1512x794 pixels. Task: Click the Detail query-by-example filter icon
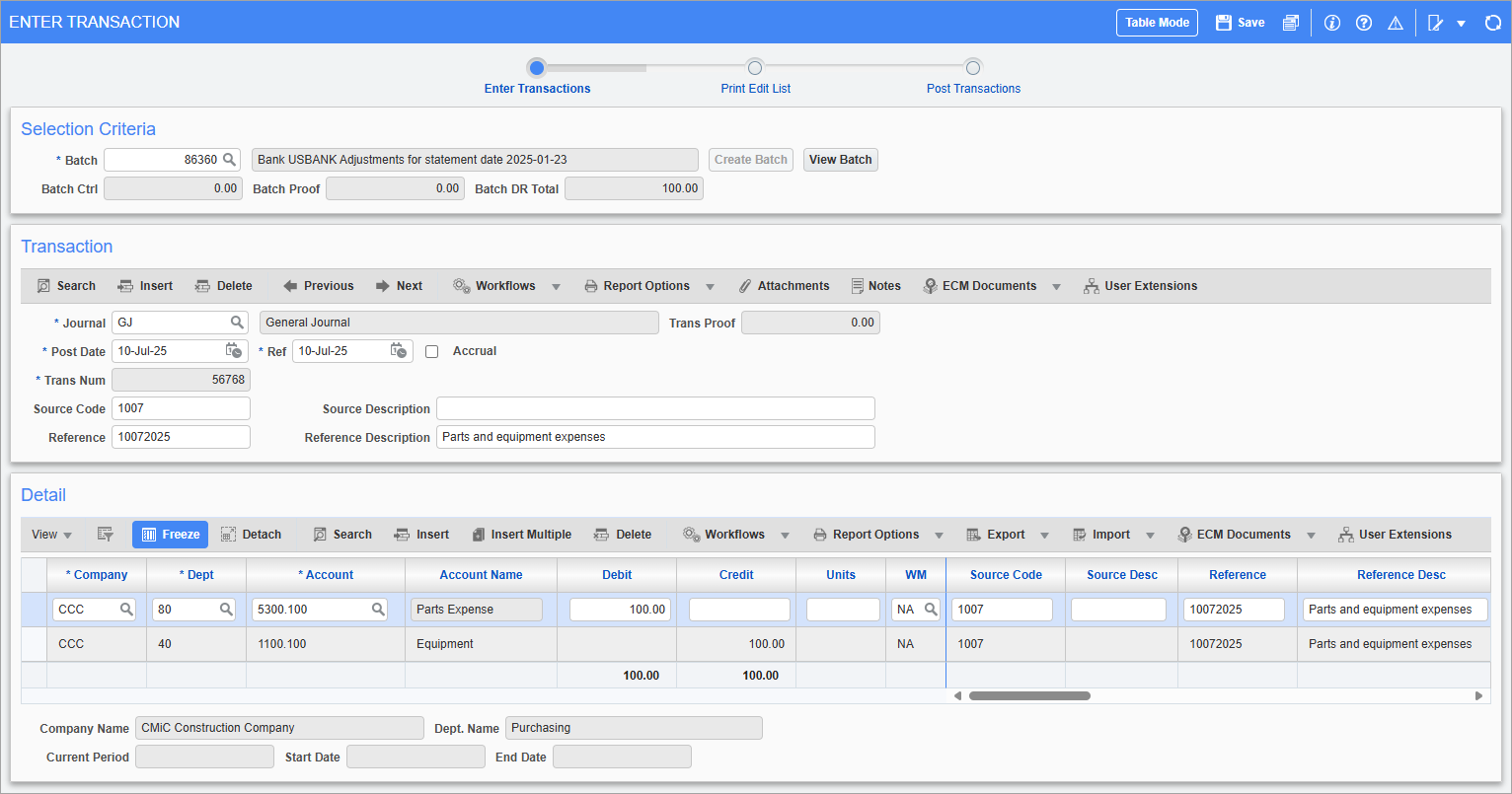click(x=106, y=535)
